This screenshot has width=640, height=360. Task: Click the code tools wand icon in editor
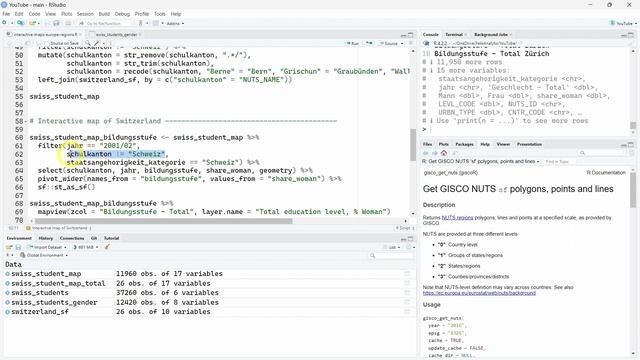(x=97, y=43)
